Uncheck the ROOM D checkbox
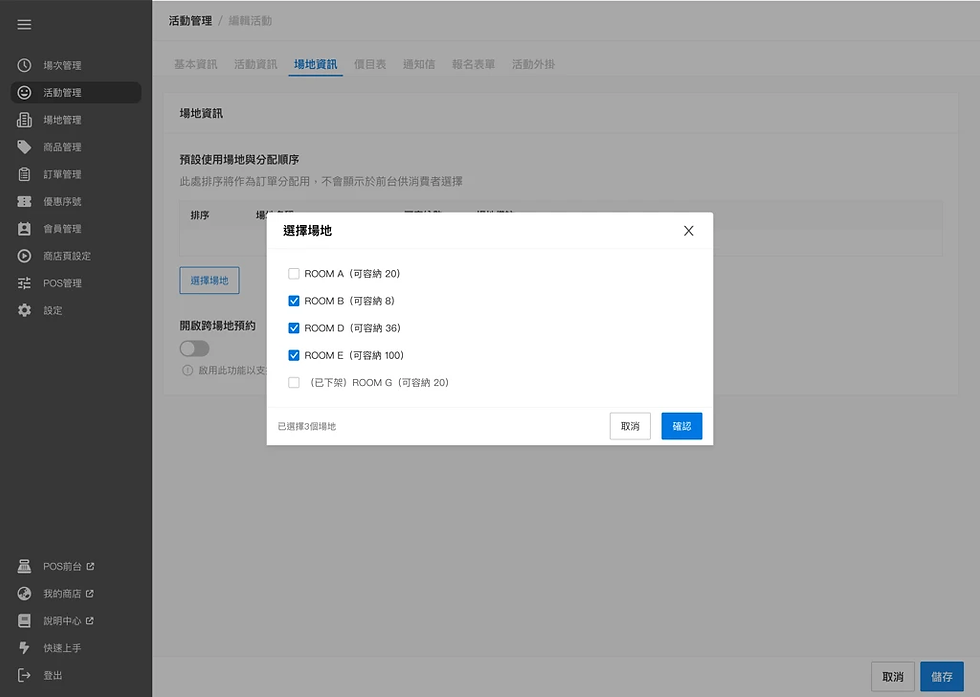This screenshot has height=697, width=980. point(294,328)
